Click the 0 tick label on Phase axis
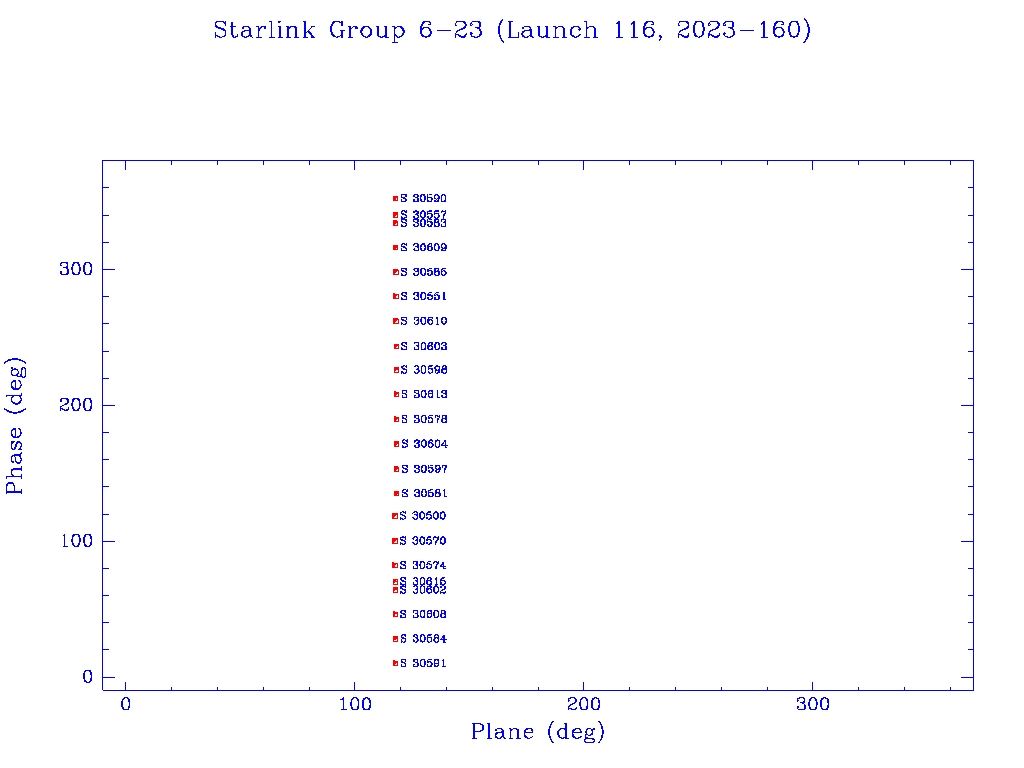The width and height of the screenshot is (1024, 768). 87,677
